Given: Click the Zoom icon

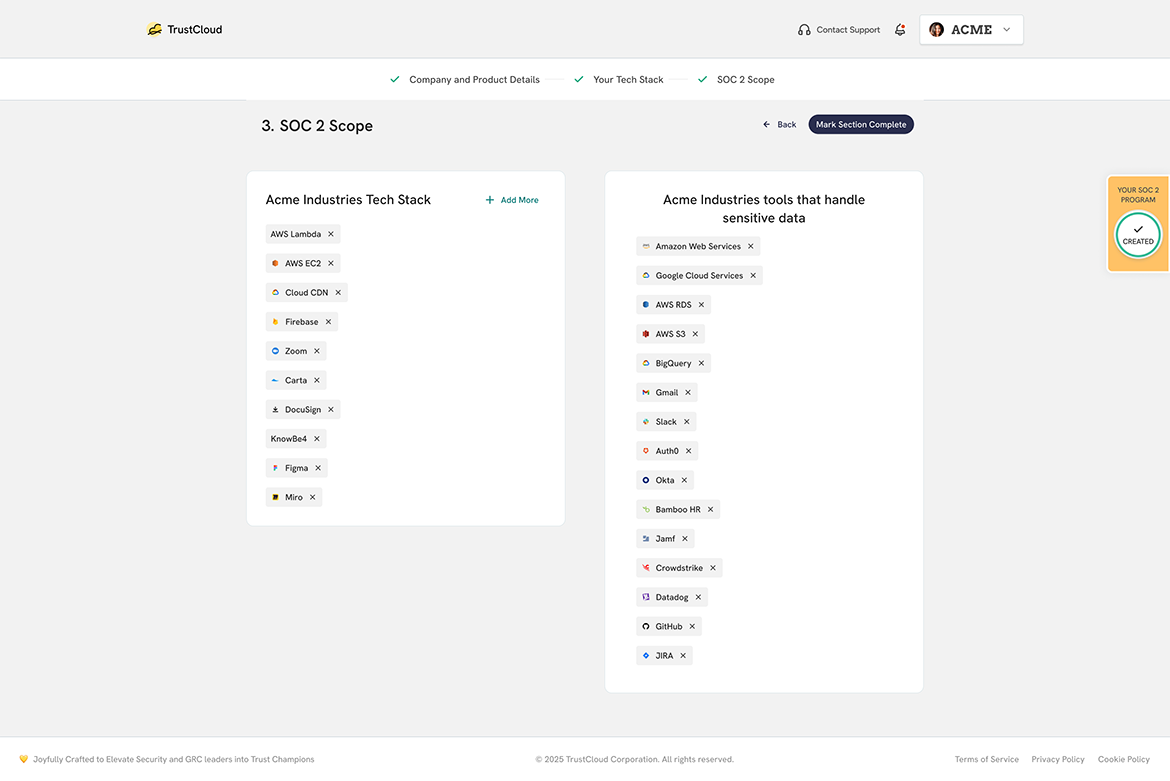Looking at the screenshot, I should tap(275, 351).
